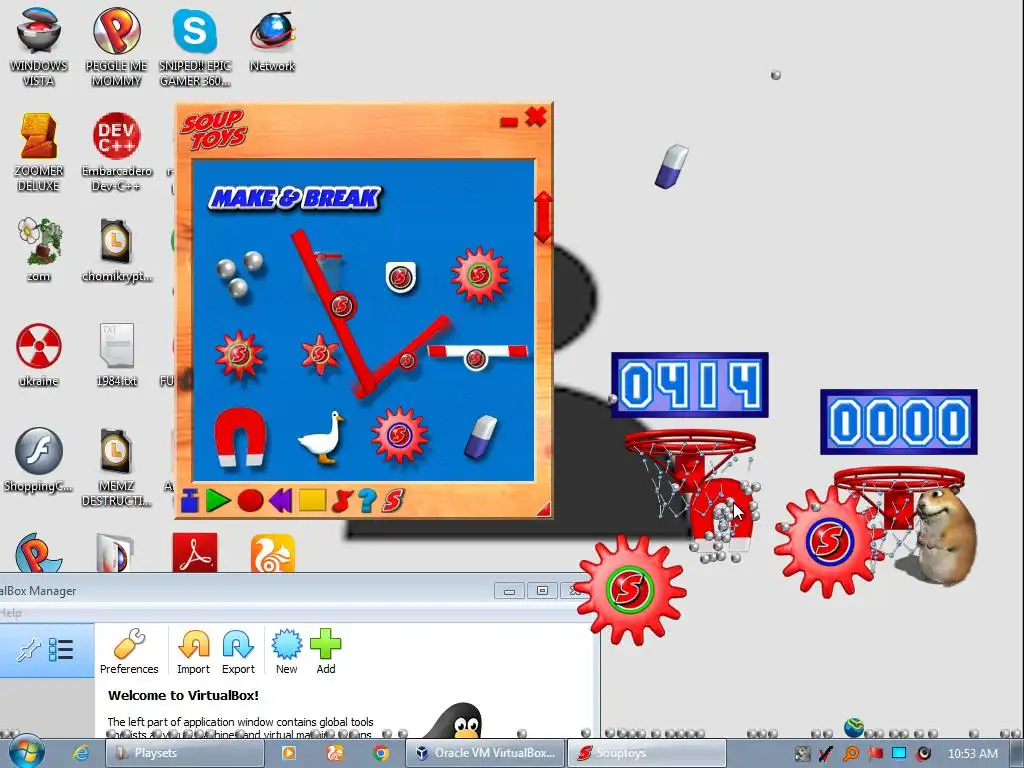Click the blue-centered red gear near the hamster
The width and height of the screenshot is (1024, 768).
[828, 541]
